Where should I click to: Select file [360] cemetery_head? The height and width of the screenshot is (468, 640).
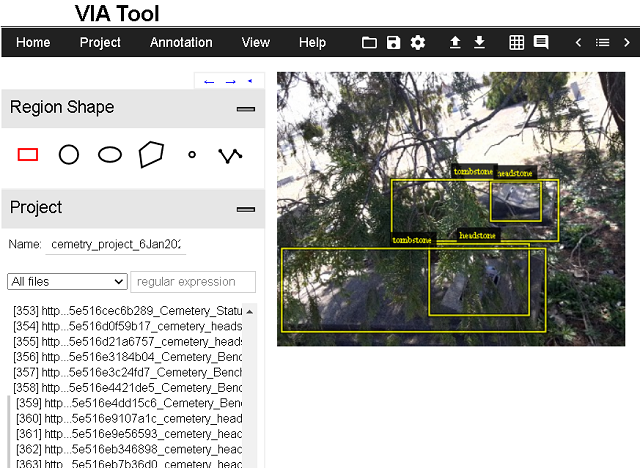tap(129, 419)
